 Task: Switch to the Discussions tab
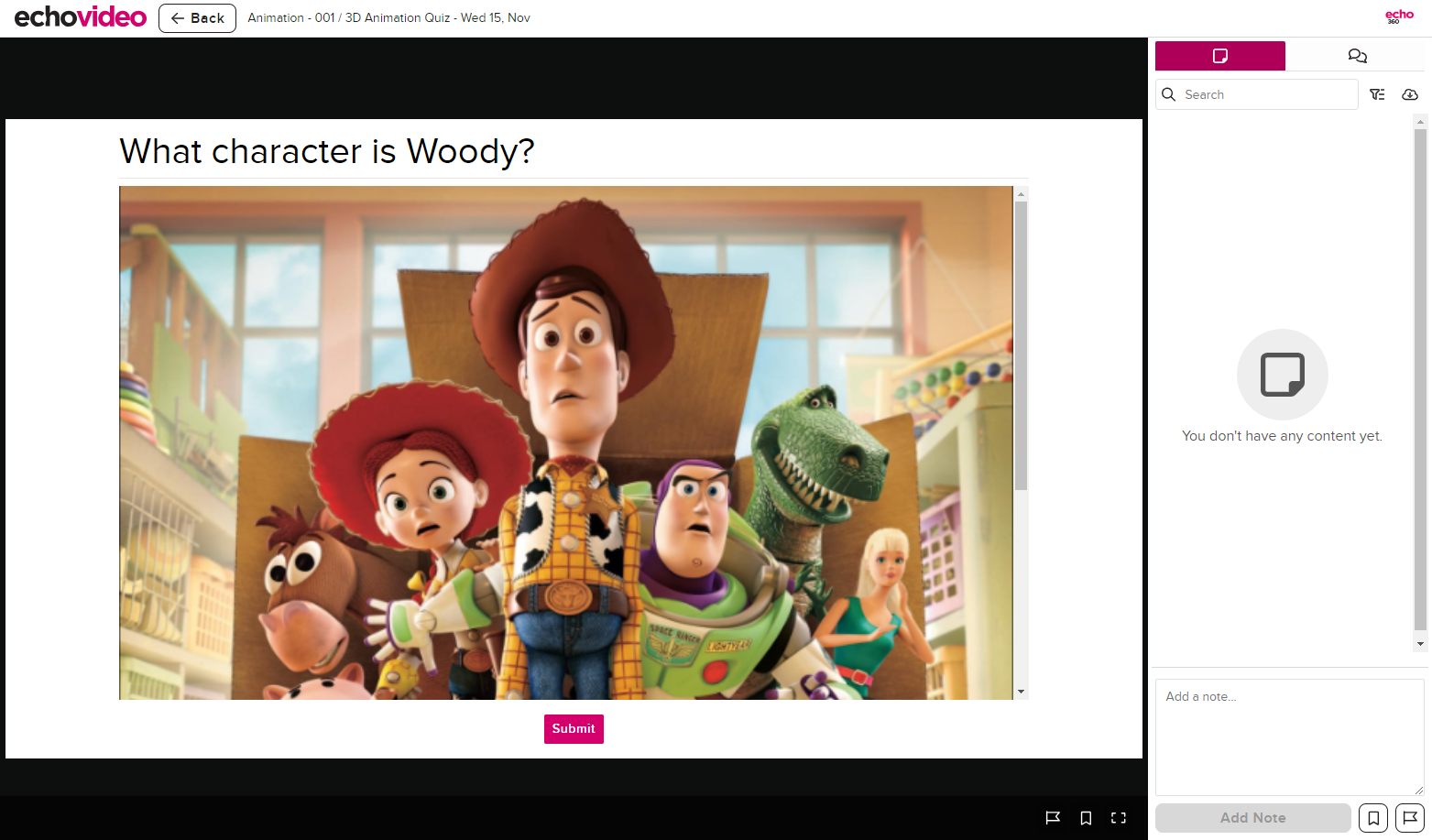click(1357, 56)
